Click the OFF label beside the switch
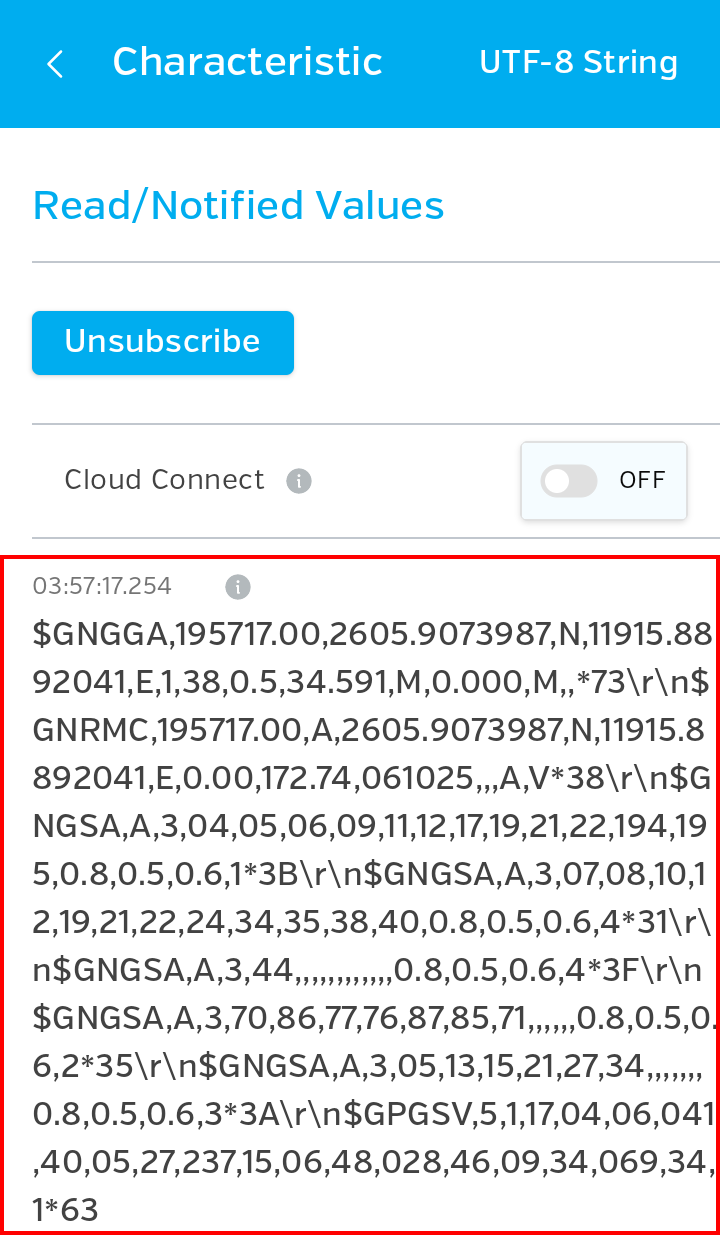 pyautogui.click(x=642, y=481)
